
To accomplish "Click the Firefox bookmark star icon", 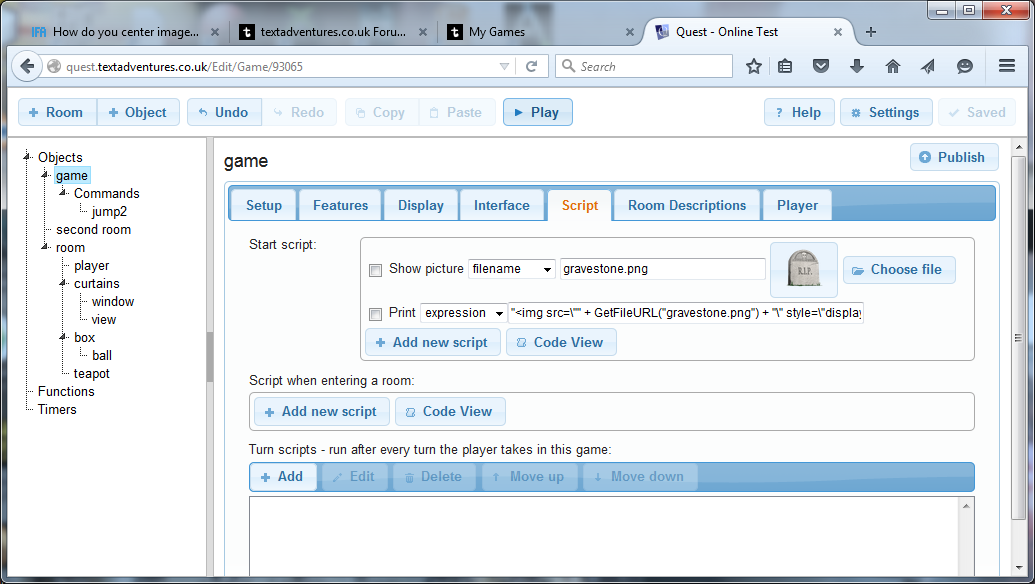I will pyautogui.click(x=754, y=67).
